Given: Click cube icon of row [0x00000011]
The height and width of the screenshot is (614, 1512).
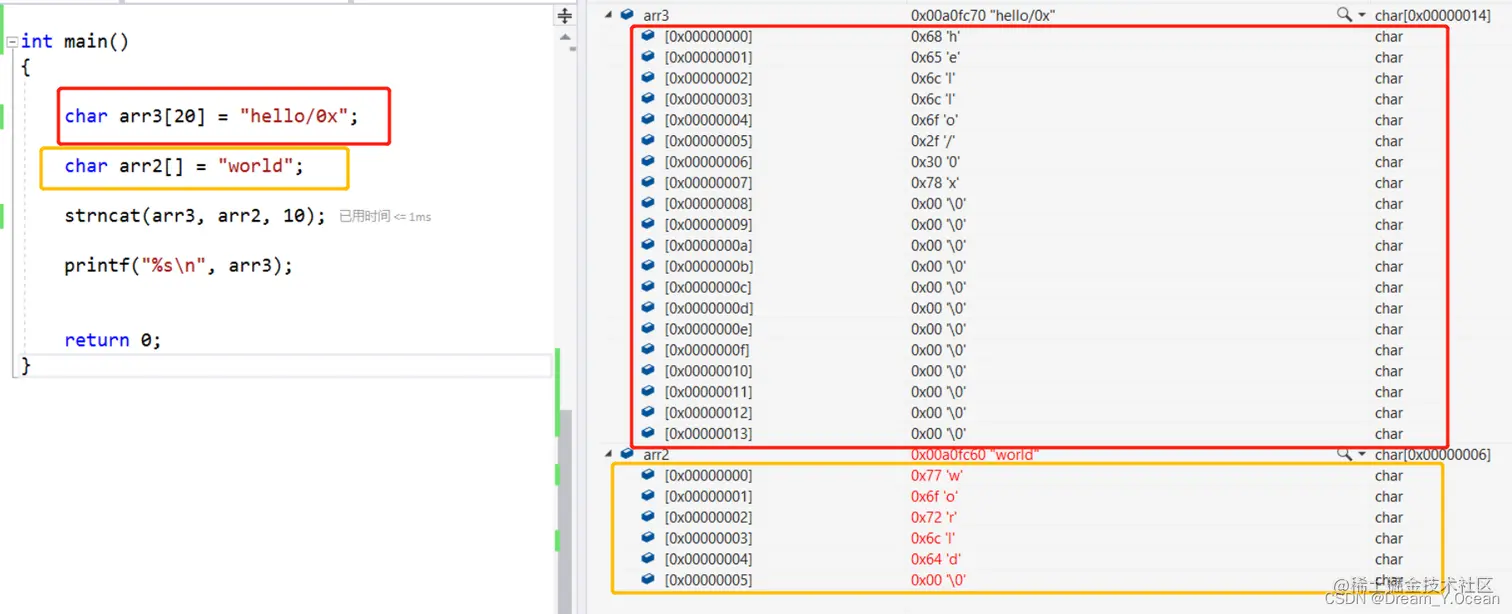Looking at the screenshot, I should pos(648,392).
